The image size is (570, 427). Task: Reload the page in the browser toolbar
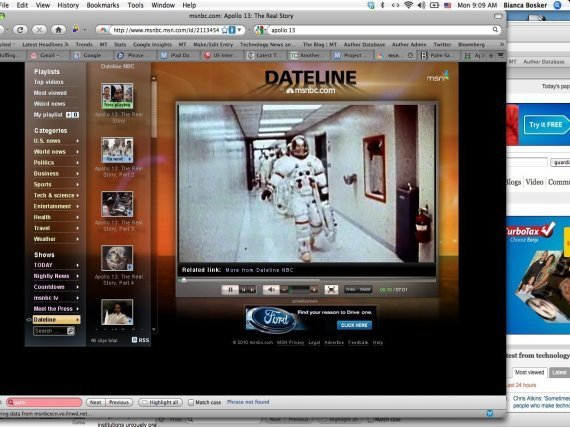point(20,30)
